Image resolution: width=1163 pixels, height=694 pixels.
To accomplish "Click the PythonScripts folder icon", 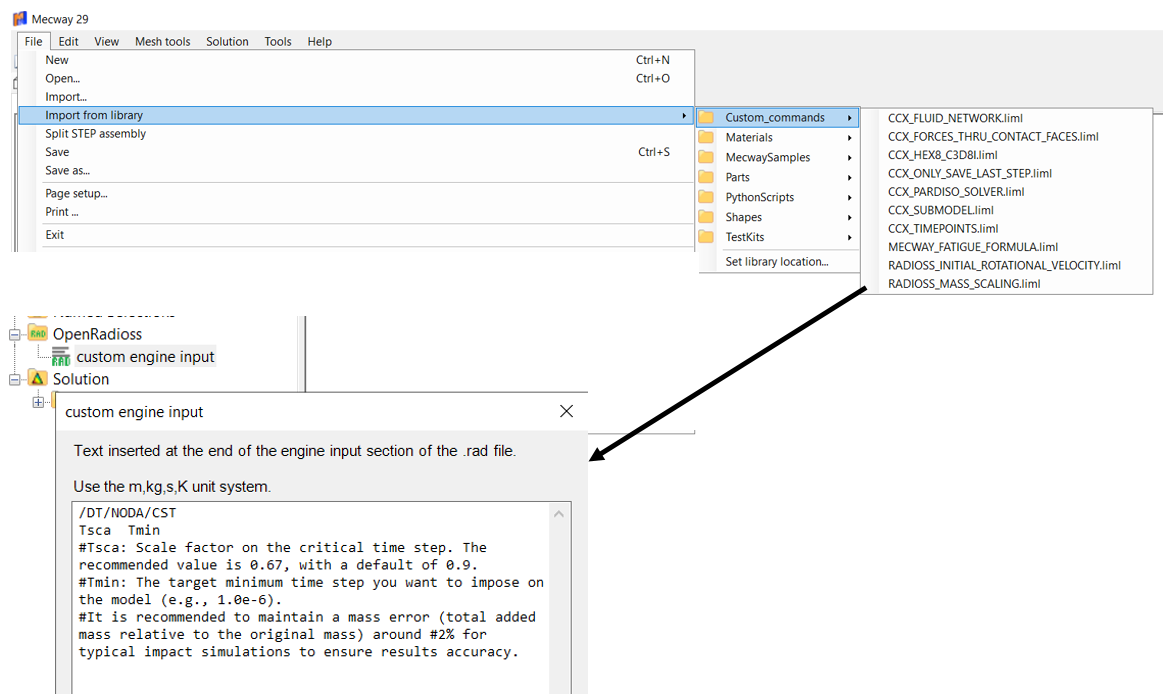I will pyautogui.click(x=707, y=197).
